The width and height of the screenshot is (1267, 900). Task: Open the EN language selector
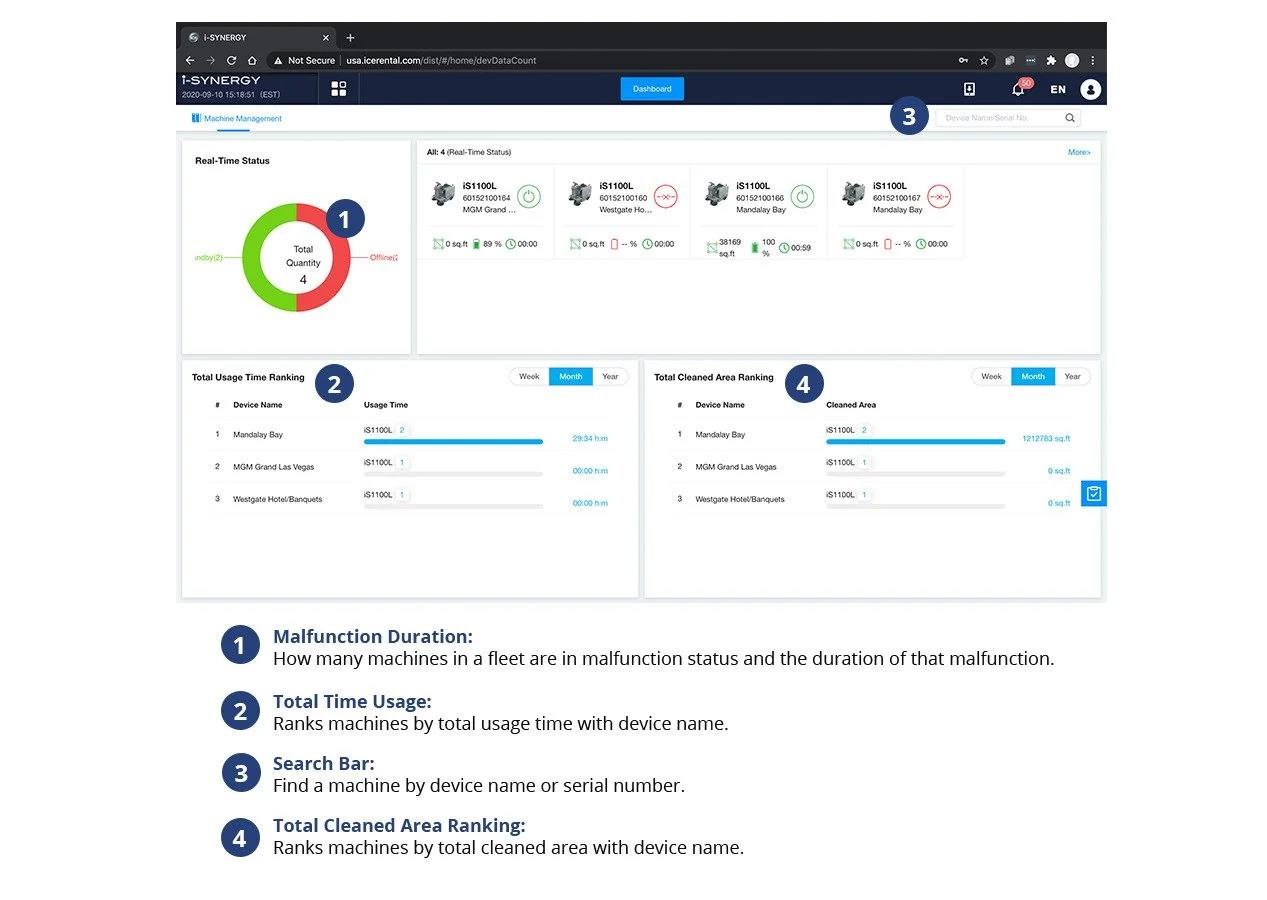(x=1057, y=89)
